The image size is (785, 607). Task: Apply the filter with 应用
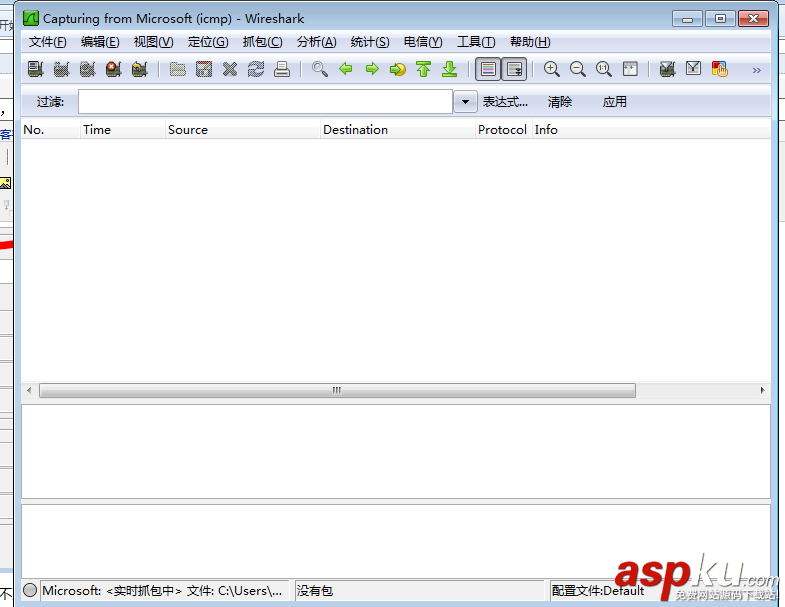coord(614,102)
